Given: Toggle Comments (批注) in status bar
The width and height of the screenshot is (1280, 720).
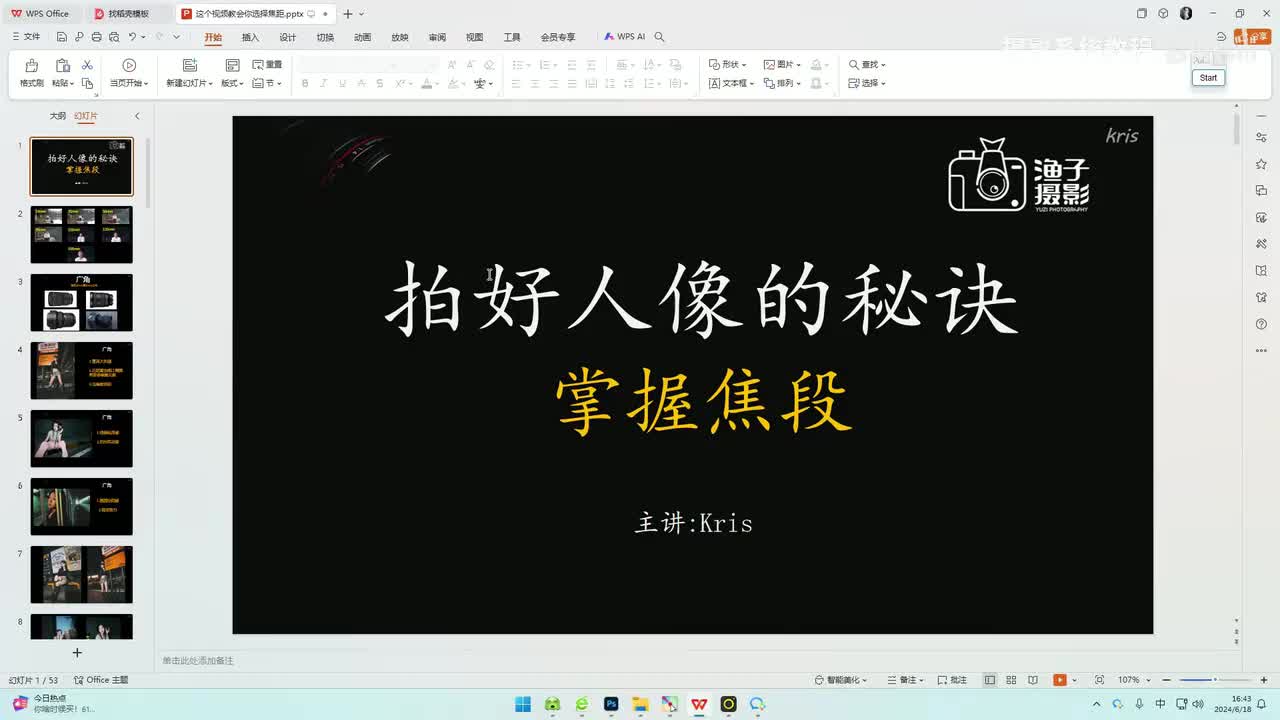Looking at the screenshot, I should pos(953,680).
